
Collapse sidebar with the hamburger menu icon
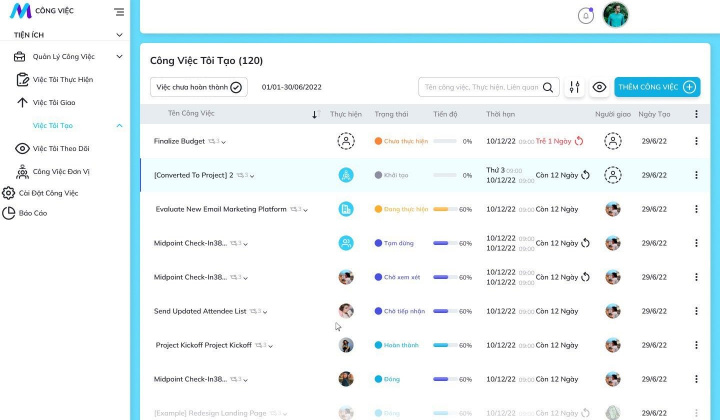coord(119,12)
